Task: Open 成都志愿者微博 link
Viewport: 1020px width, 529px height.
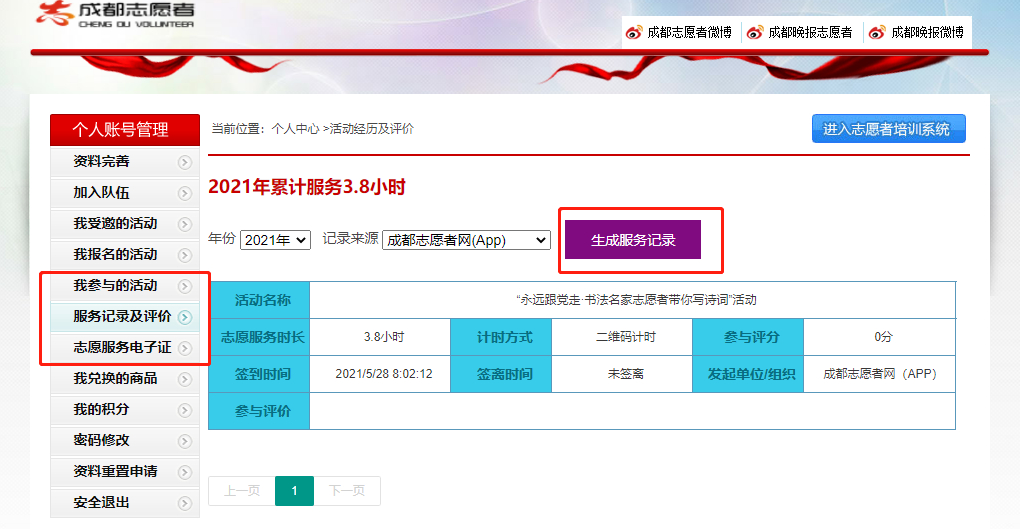Action: click(689, 33)
